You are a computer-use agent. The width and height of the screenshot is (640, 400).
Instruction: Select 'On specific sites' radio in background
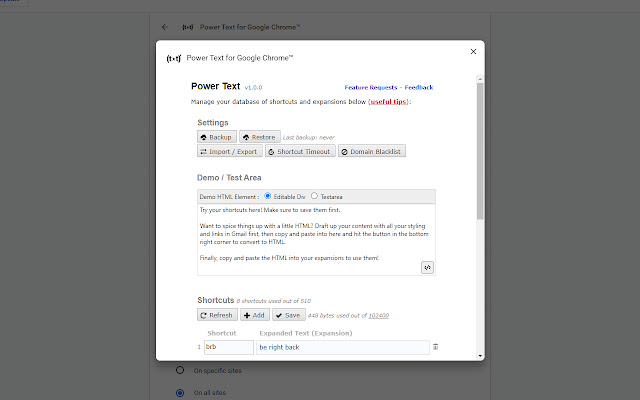(x=180, y=370)
